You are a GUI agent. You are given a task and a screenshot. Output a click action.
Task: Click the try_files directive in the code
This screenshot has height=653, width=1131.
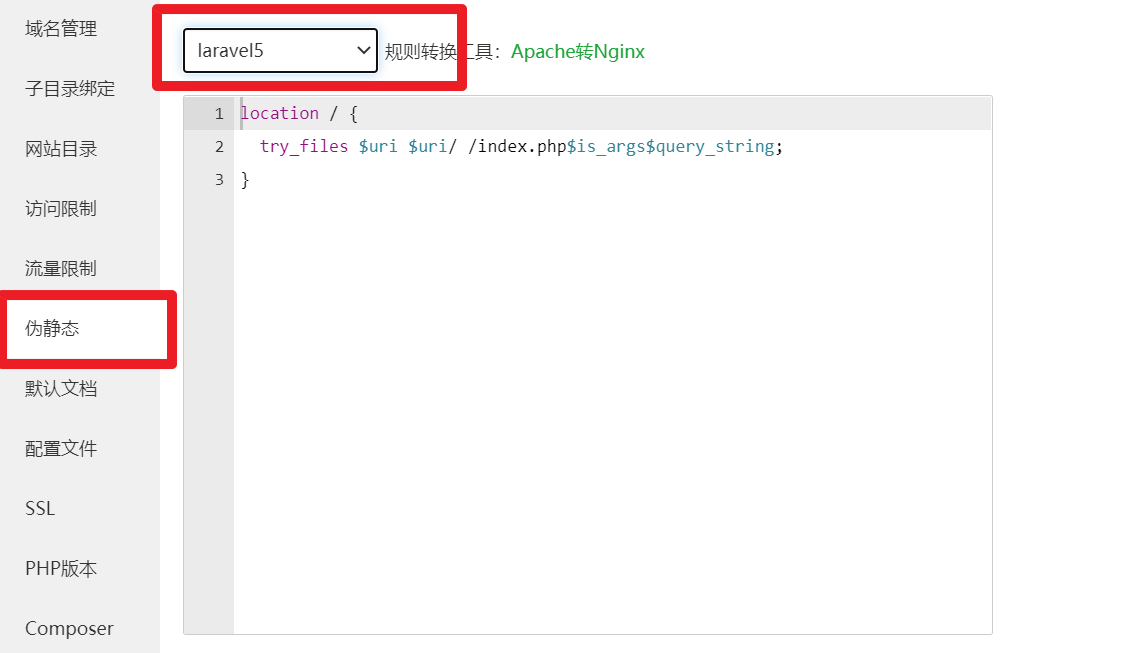(x=304, y=147)
